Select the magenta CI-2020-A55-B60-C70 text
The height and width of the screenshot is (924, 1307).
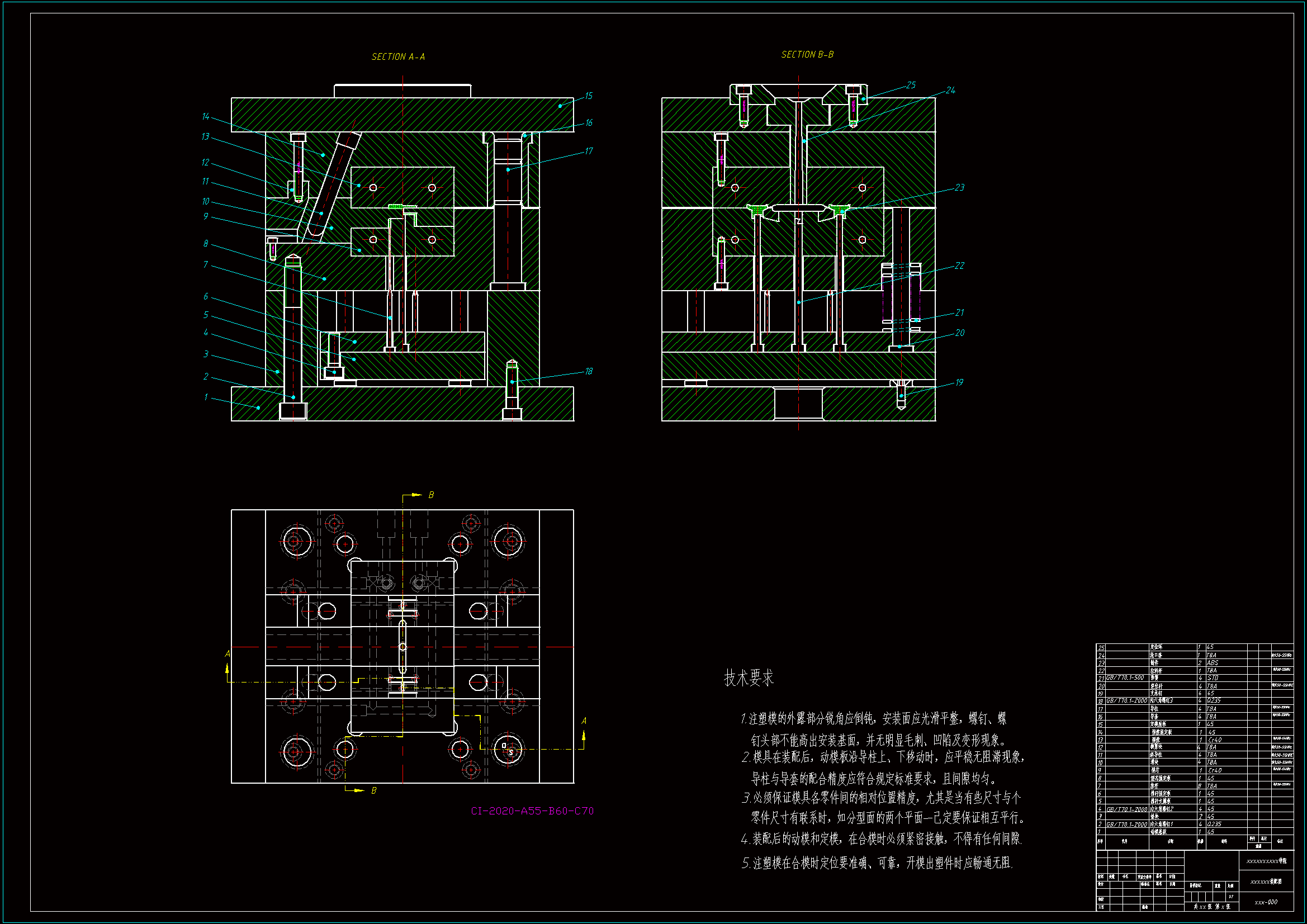point(532,811)
